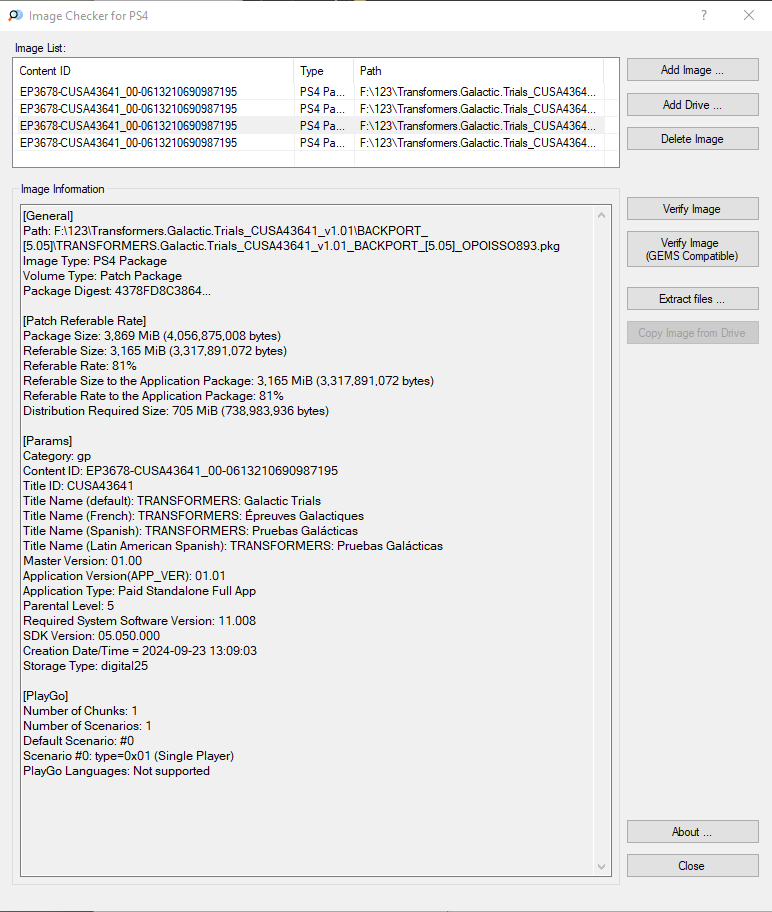
Task: Click the "Volume Type: Patch Package" line
Action: 102,276
